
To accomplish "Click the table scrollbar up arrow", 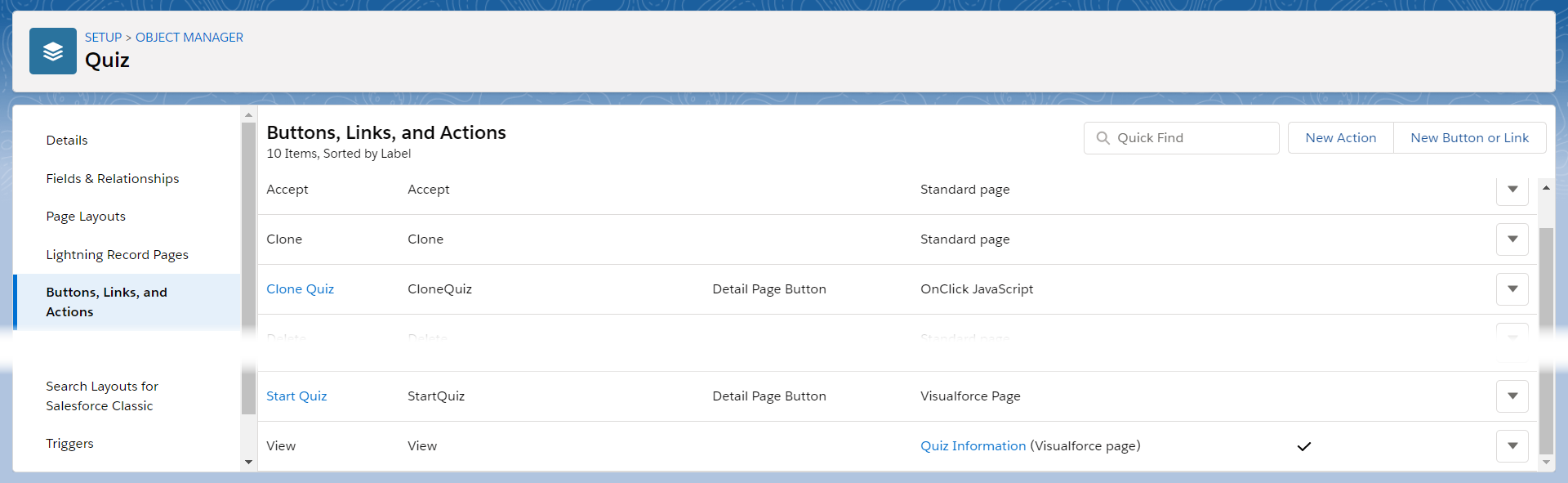I will (x=1546, y=188).
